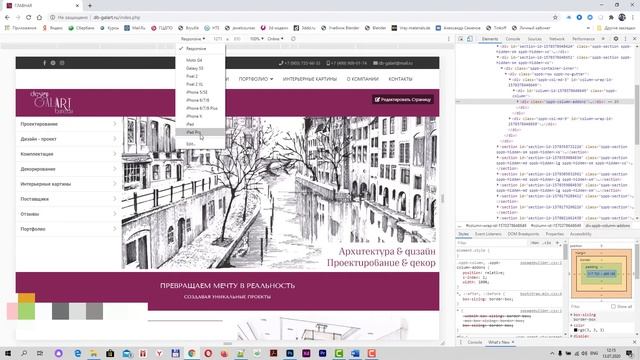
Task: Open Windows Start menu
Action: click(x=7, y=353)
